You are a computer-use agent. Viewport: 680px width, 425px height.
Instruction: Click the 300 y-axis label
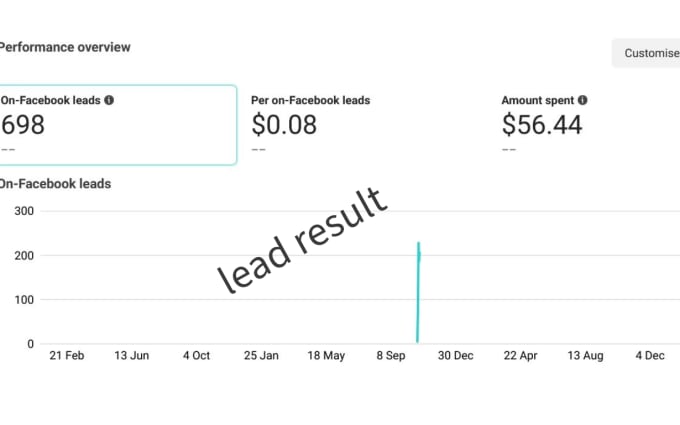(24, 211)
